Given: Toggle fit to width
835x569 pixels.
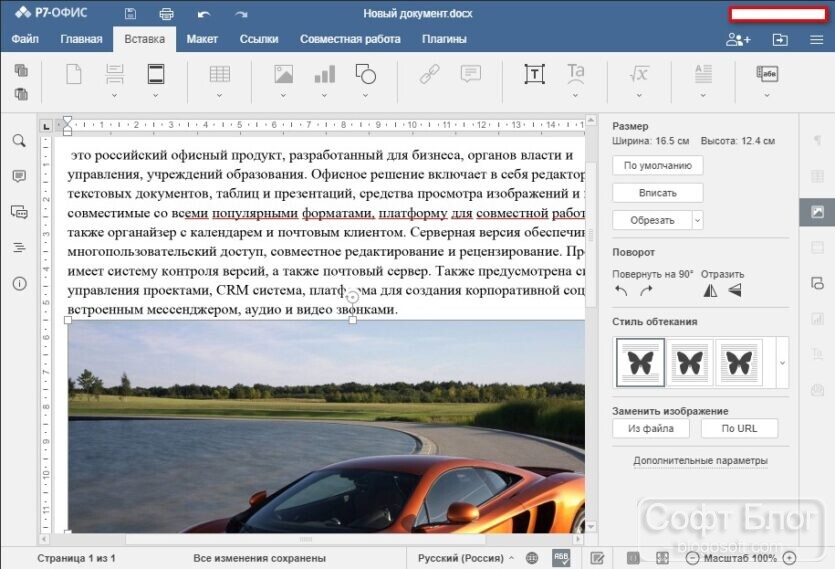Looking at the screenshot, I should tap(662, 558).
